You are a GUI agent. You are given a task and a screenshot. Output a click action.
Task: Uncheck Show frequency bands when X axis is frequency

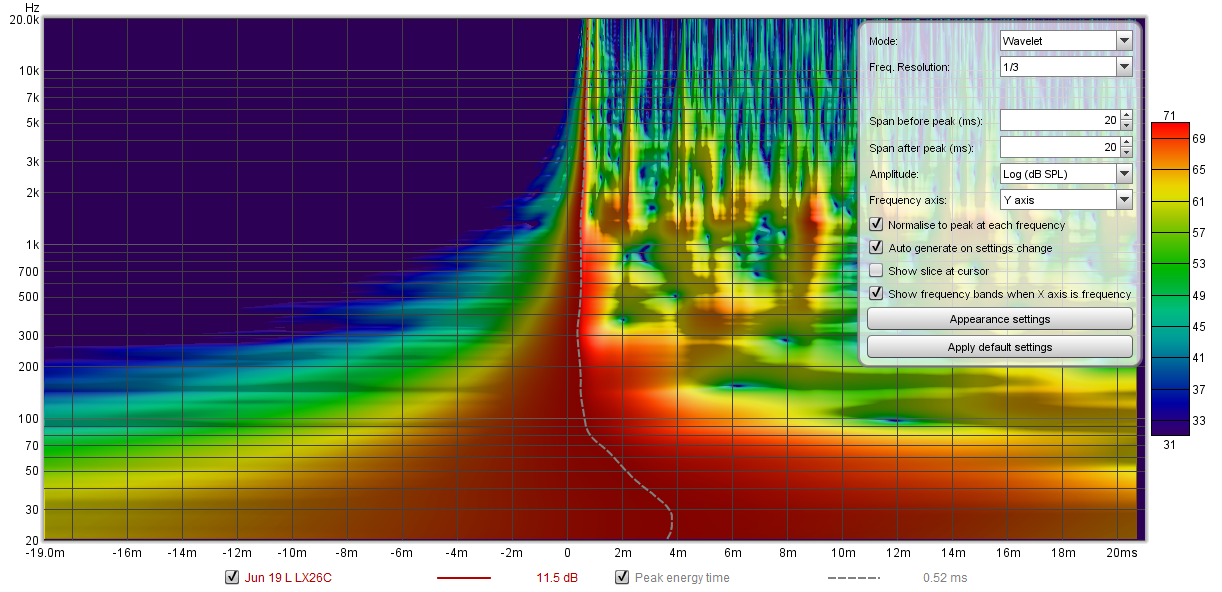[x=876, y=293]
